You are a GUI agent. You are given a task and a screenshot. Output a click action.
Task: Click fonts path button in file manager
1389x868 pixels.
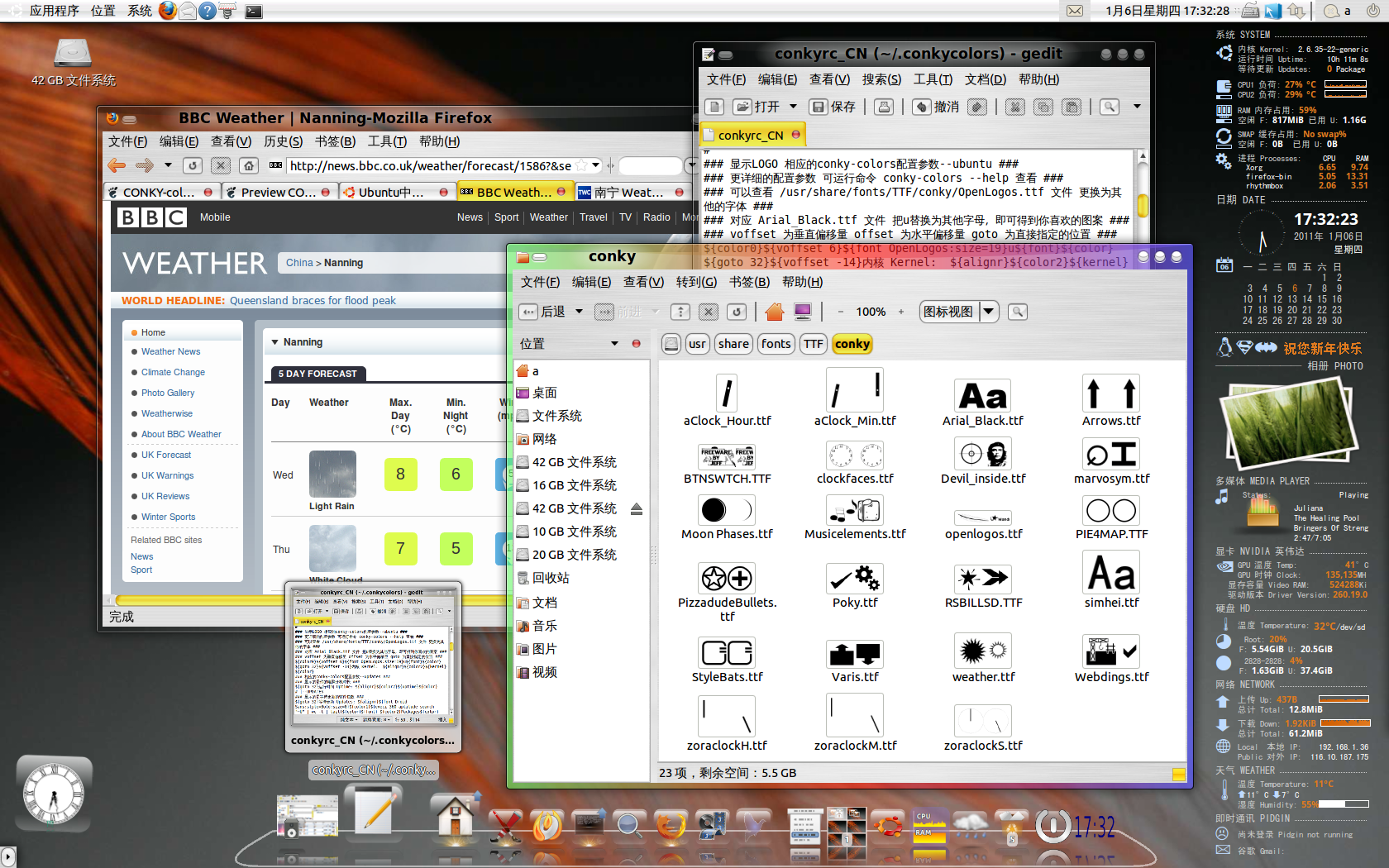click(776, 344)
